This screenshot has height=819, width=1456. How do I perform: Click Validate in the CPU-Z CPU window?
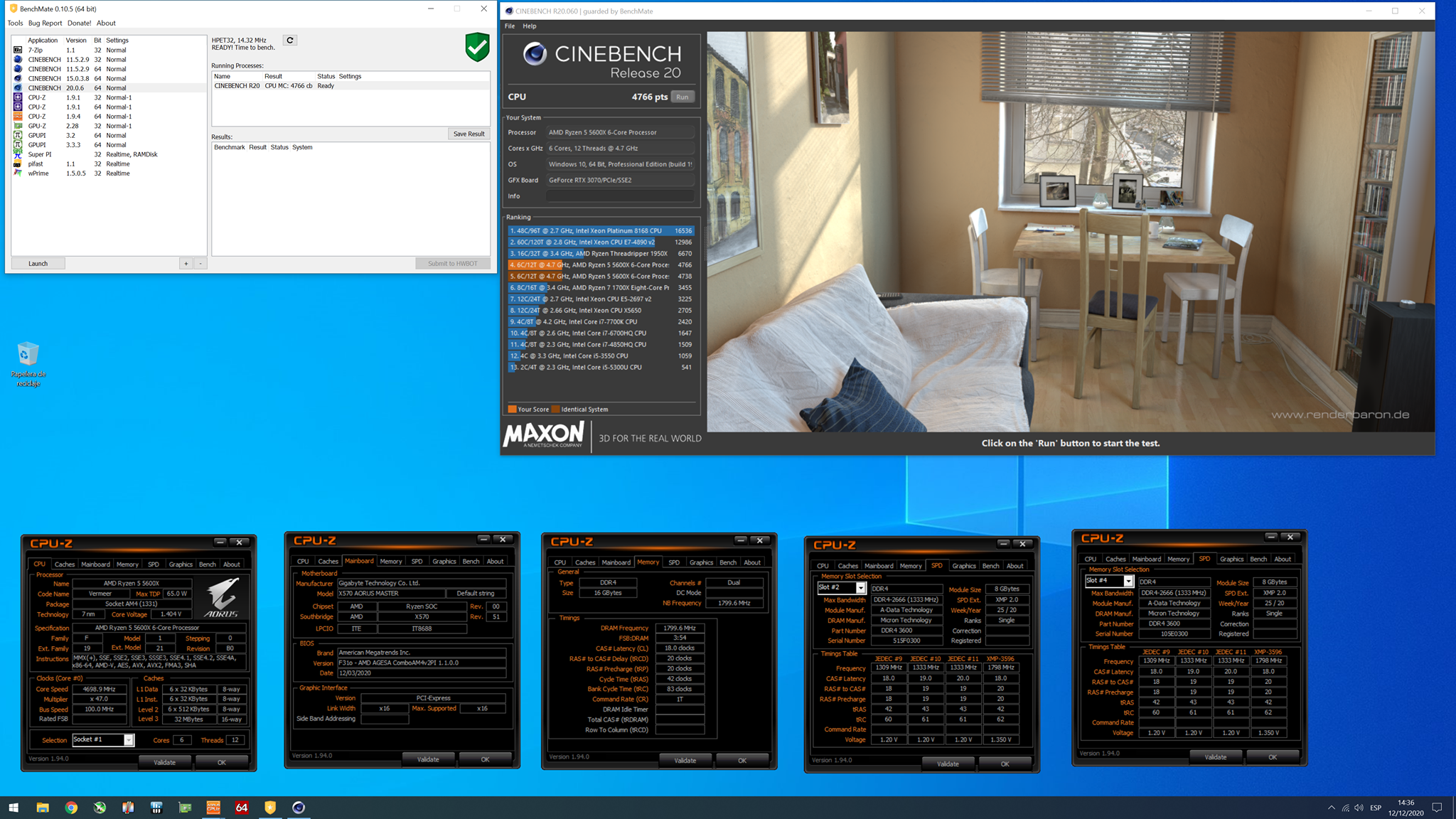pyautogui.click(x=164, y=762)
